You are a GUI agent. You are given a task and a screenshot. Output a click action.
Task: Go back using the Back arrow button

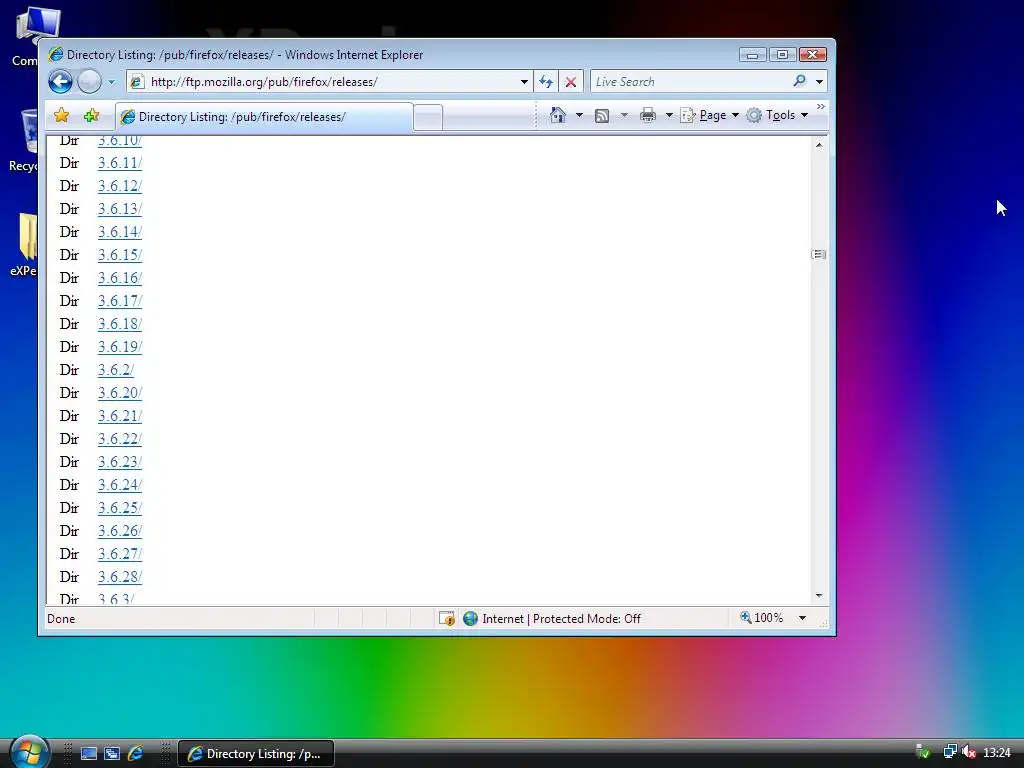(61, 82)
